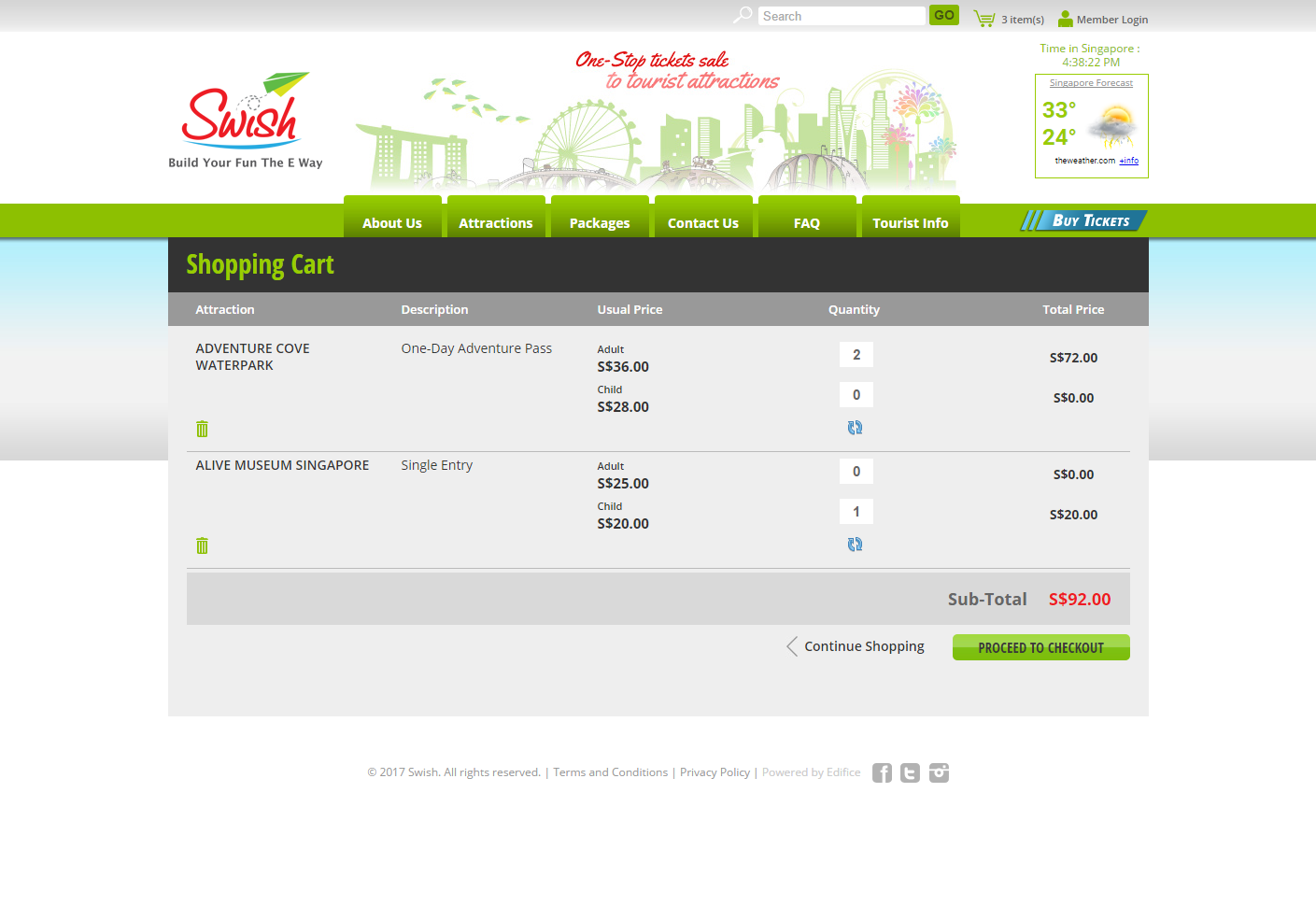1316x906 pixels.
Task: Click the Powered by Edifice link
Action: click(x=812, y=772)
